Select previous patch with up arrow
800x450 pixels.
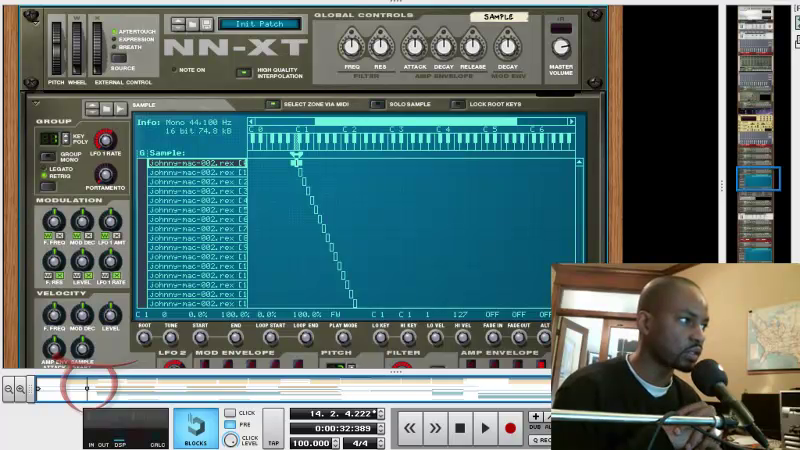click(178, 21)
